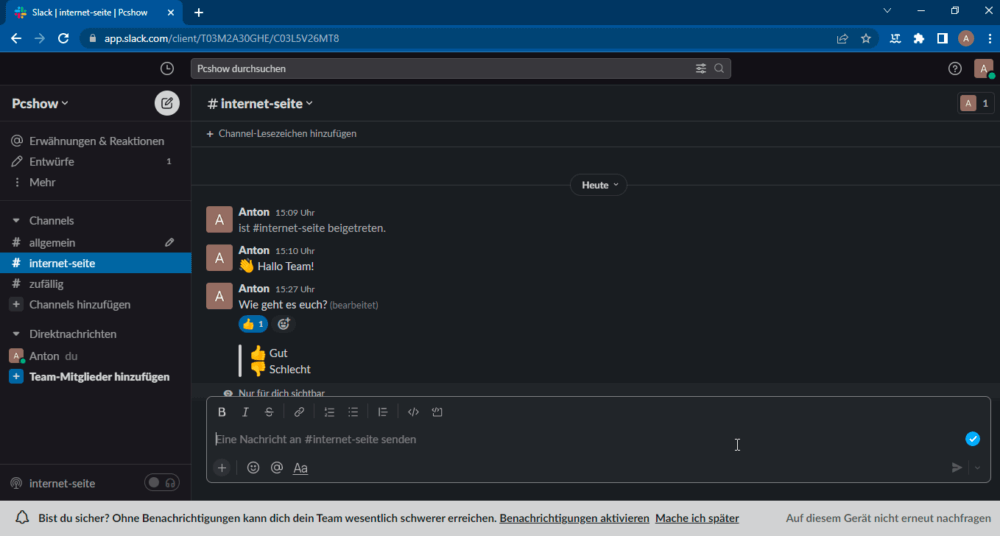Open the Pcshow workspace menu

[x=40, y=103]
